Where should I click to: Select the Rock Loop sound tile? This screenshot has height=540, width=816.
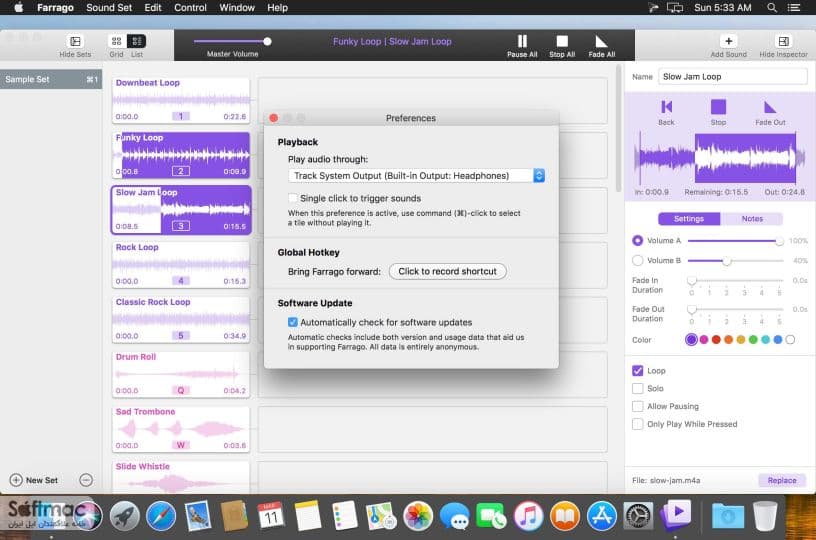[x=181, y=264]
